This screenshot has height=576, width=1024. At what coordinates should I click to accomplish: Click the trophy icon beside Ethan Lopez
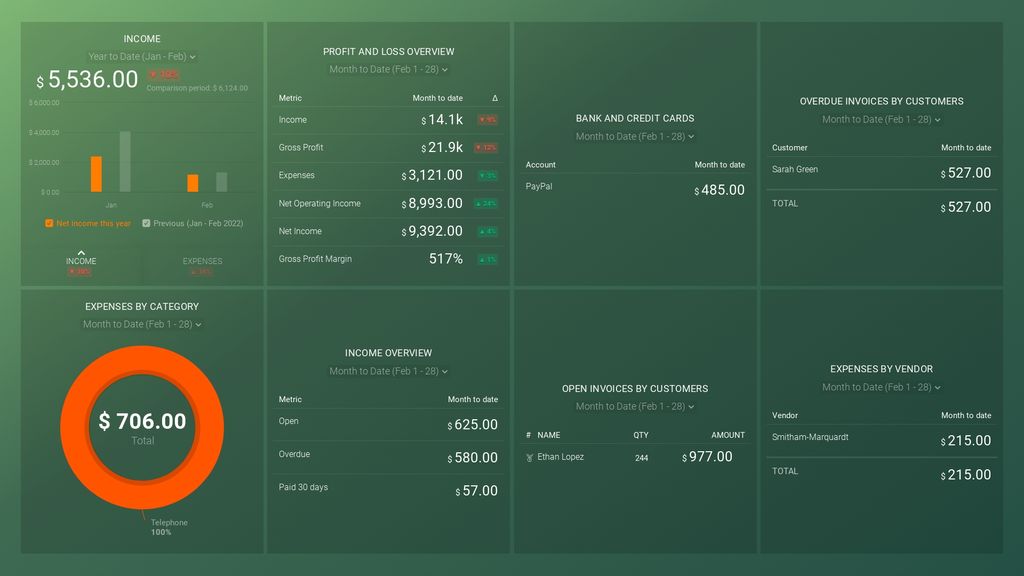(x=529, y=457)
